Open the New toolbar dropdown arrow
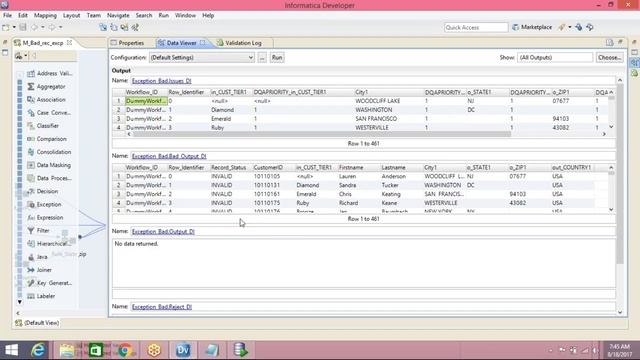The height and width of the screenshot is (360, 640). pyautogui.click(x=14, y=27)
